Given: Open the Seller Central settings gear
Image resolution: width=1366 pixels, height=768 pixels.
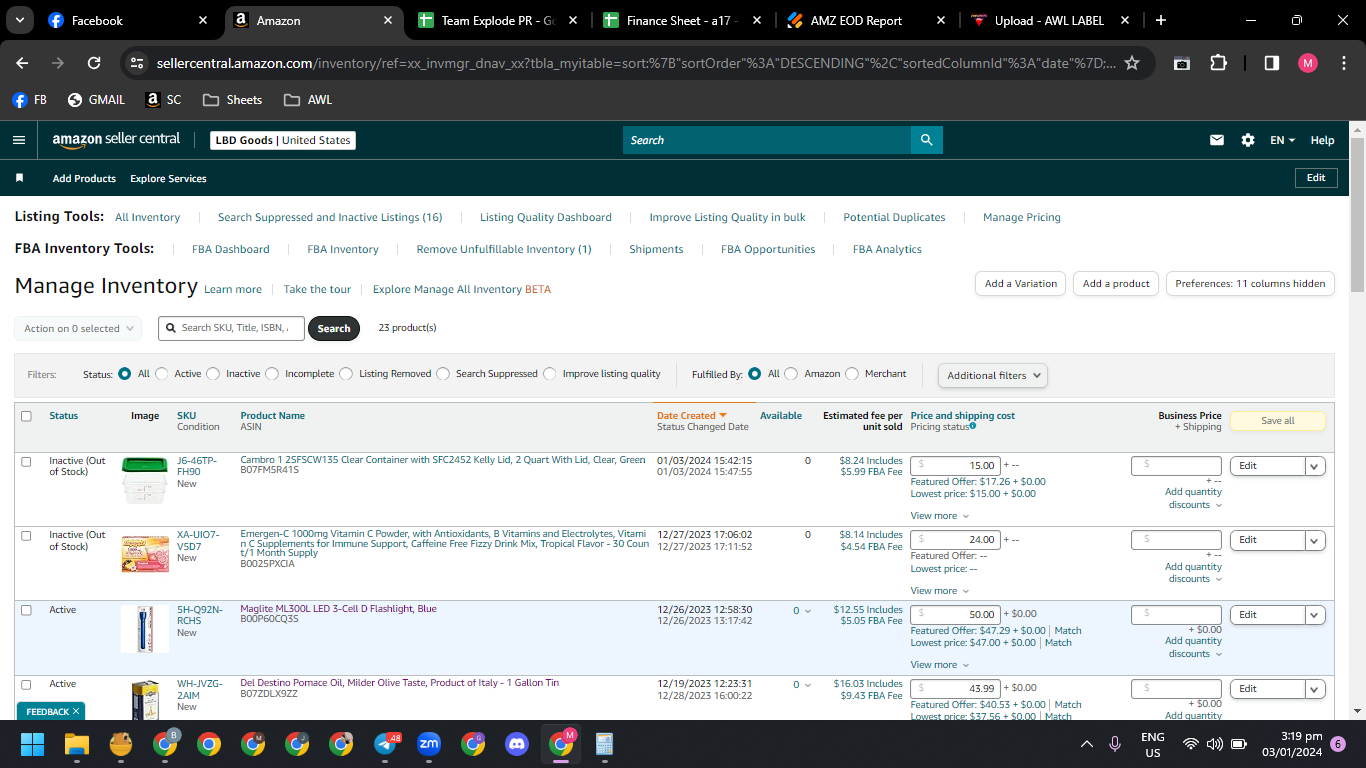Looking at the screenshot, I should click(x=1248, y=140).
